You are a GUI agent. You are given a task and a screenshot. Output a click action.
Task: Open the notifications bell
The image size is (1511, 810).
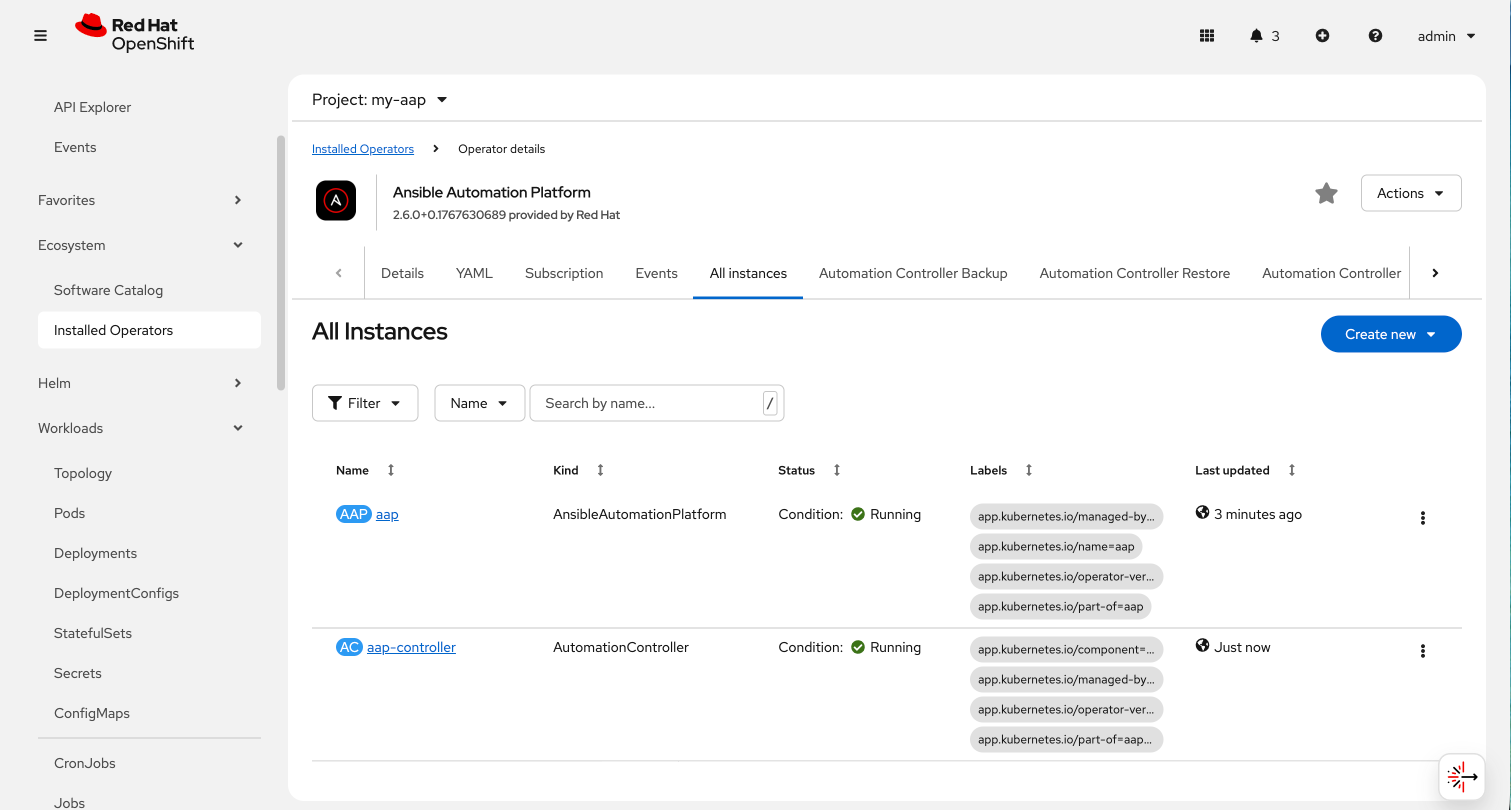point(1257,36)
